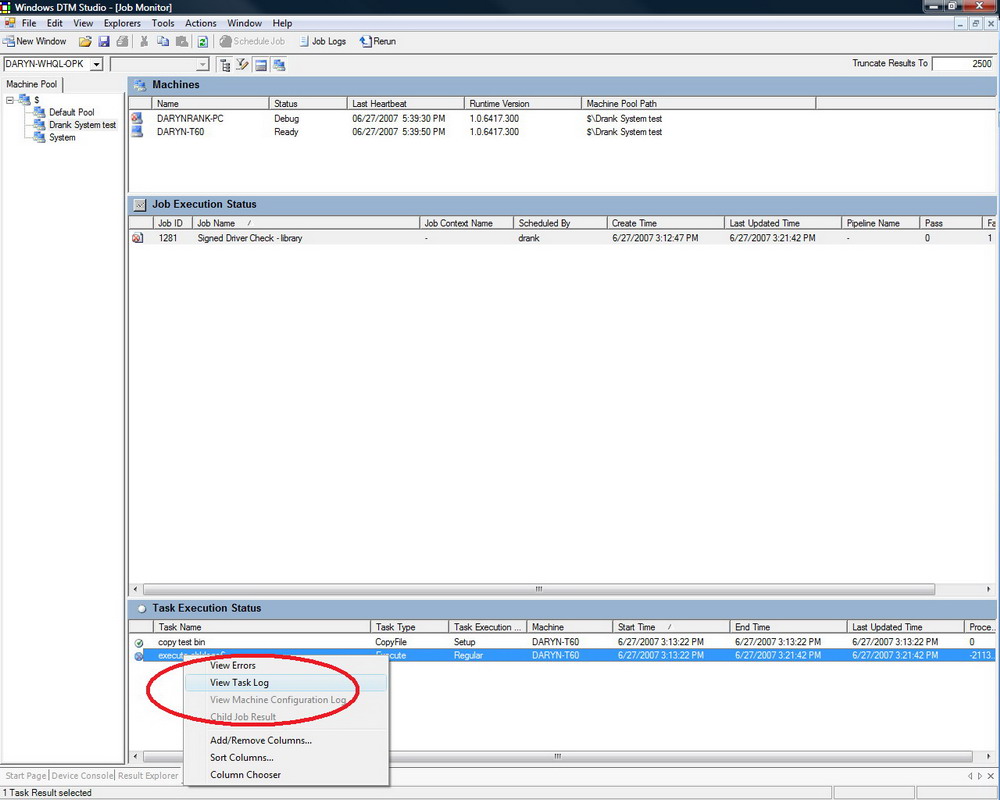
Task: Sort by the Start Time column header
Action: tap(670, 627)
